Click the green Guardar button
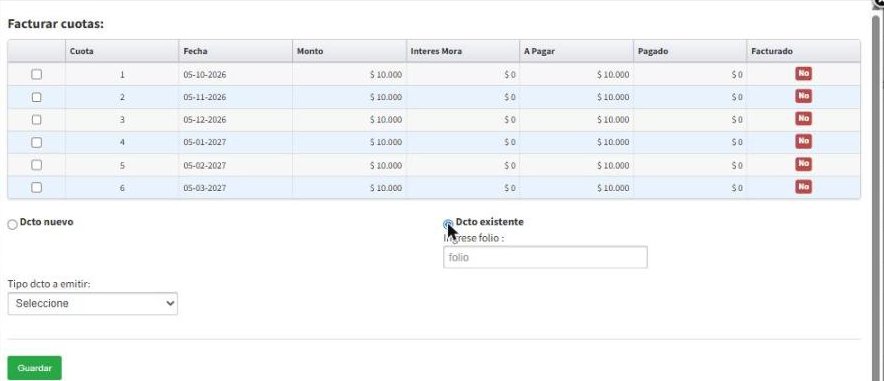Viewport: 884px width, 381px height. click(x=34, y=368)
